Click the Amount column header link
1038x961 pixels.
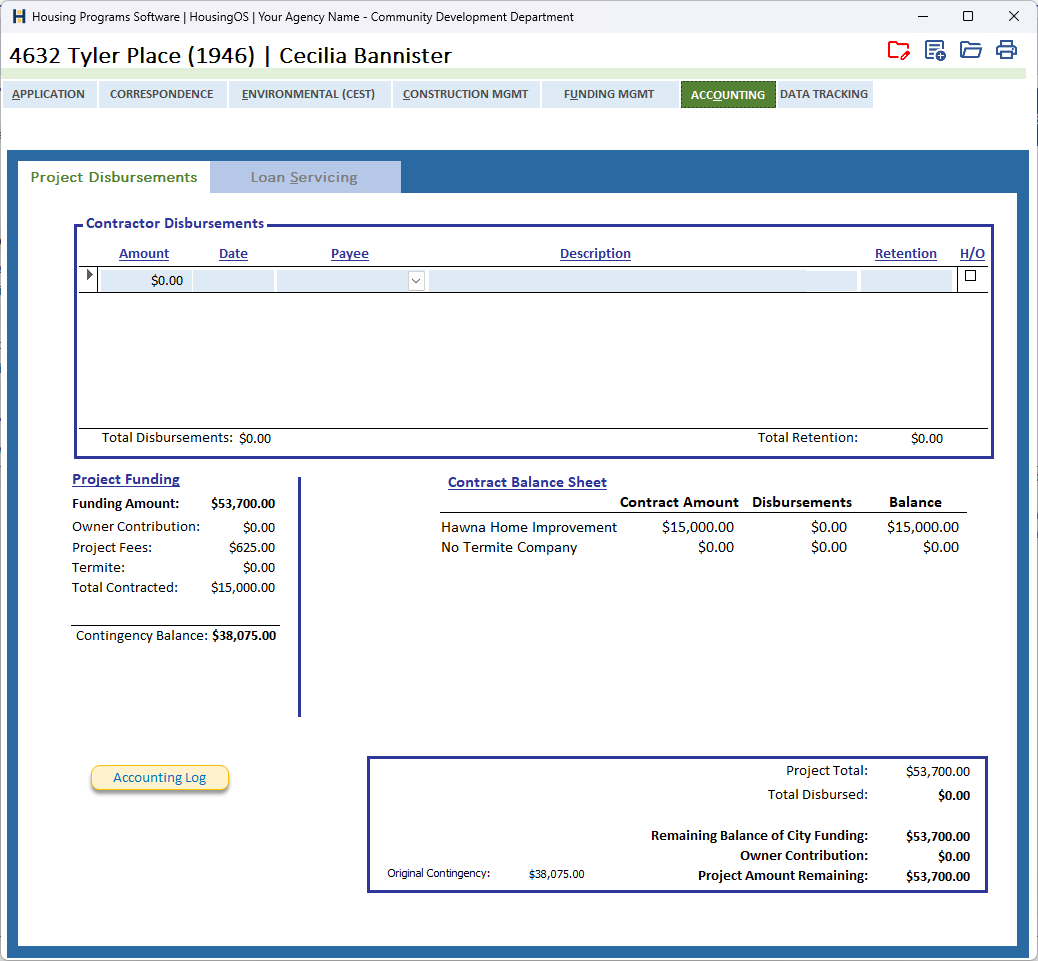point(144,253)
